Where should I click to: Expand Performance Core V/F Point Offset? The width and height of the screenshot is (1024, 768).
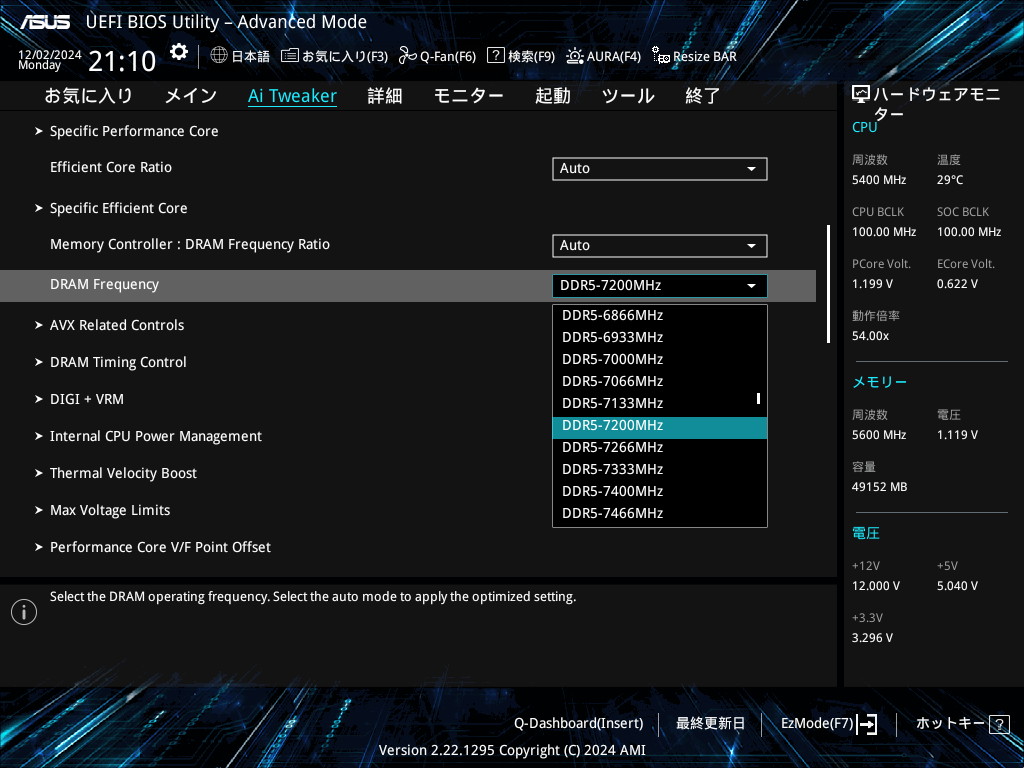[160, 547]
